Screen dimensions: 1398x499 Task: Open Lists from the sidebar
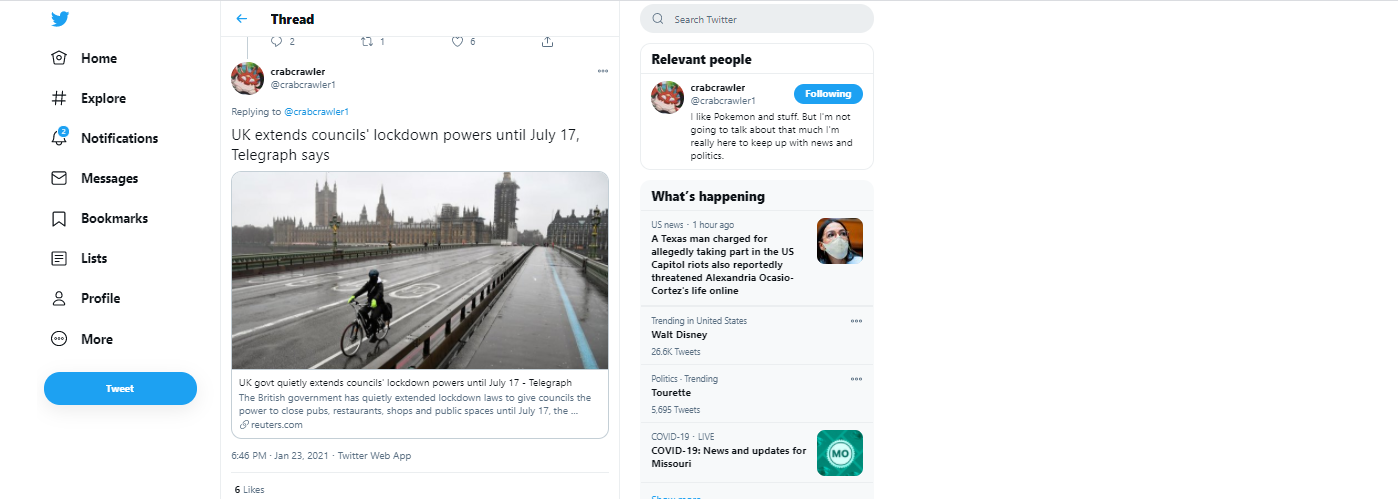[80, 258]
